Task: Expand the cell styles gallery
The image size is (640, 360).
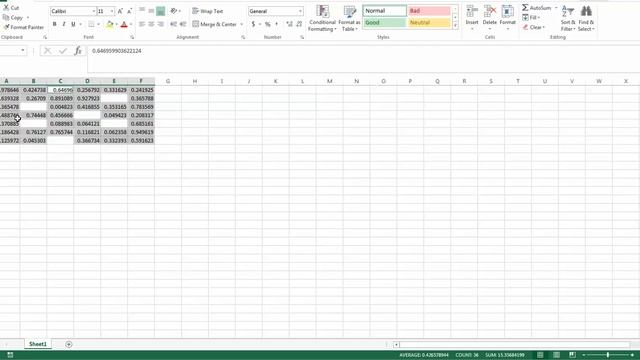Action: pos(455,26)
